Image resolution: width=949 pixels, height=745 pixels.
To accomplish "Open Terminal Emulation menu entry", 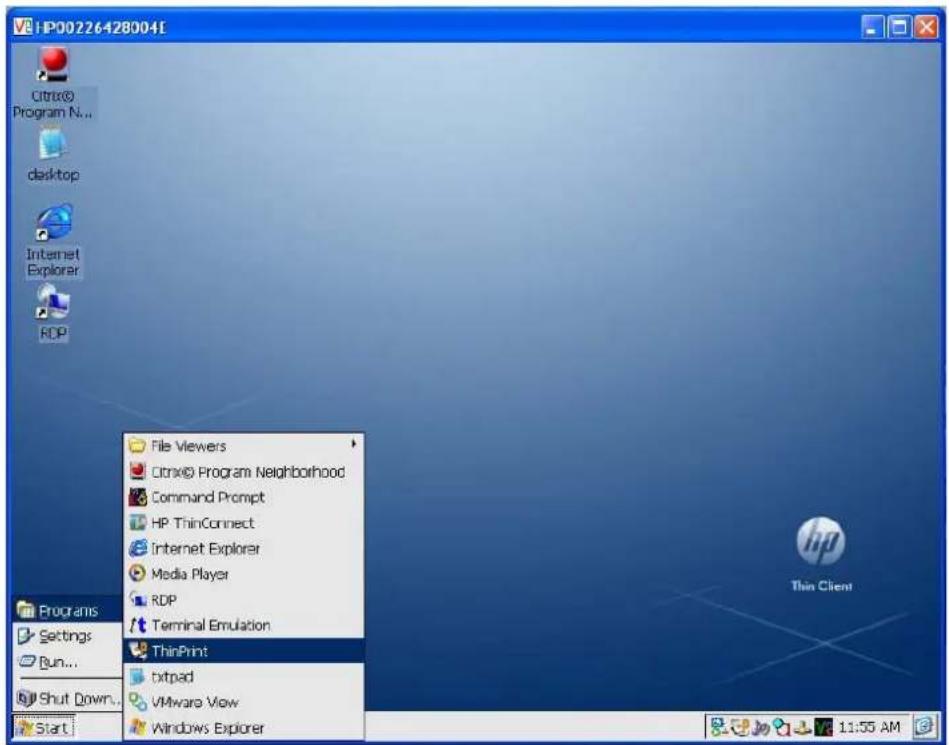I will [243, 625].
